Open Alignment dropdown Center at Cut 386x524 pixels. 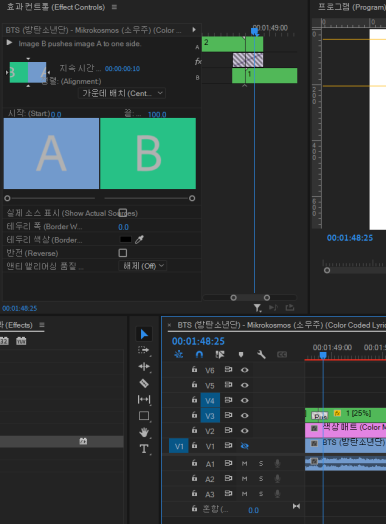coord(122,93)
